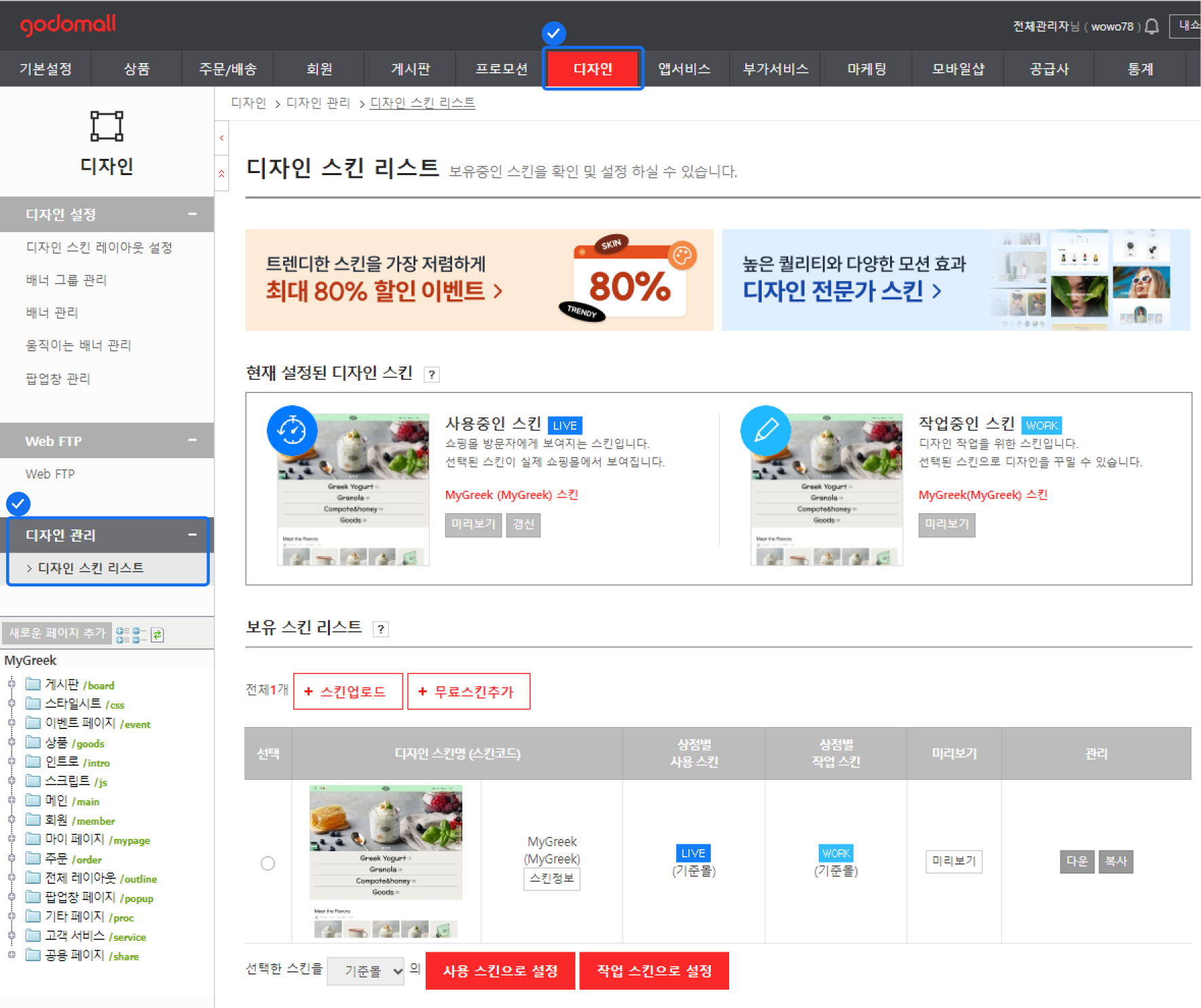
Task: Open help icon beside 보유 스킨 리스트
Action: (x=381, y=629)
